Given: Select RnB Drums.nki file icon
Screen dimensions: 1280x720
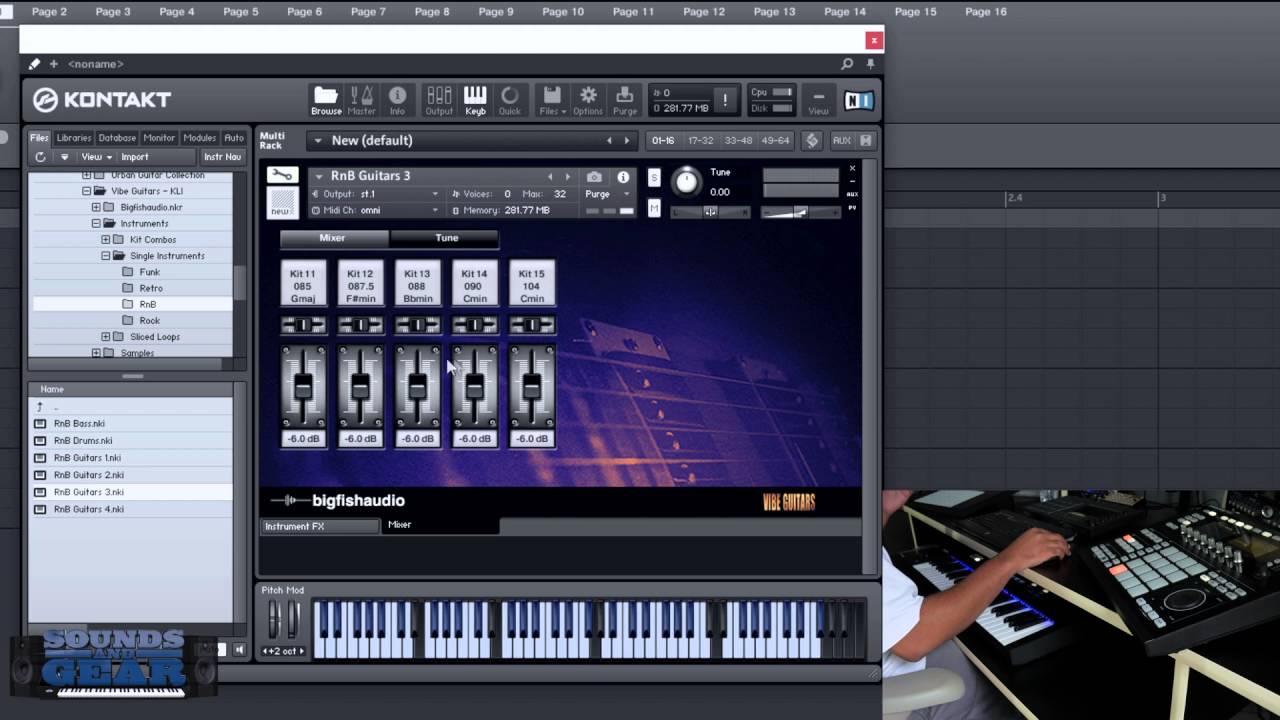Looking at the screenshot, I should pos(40,440).
